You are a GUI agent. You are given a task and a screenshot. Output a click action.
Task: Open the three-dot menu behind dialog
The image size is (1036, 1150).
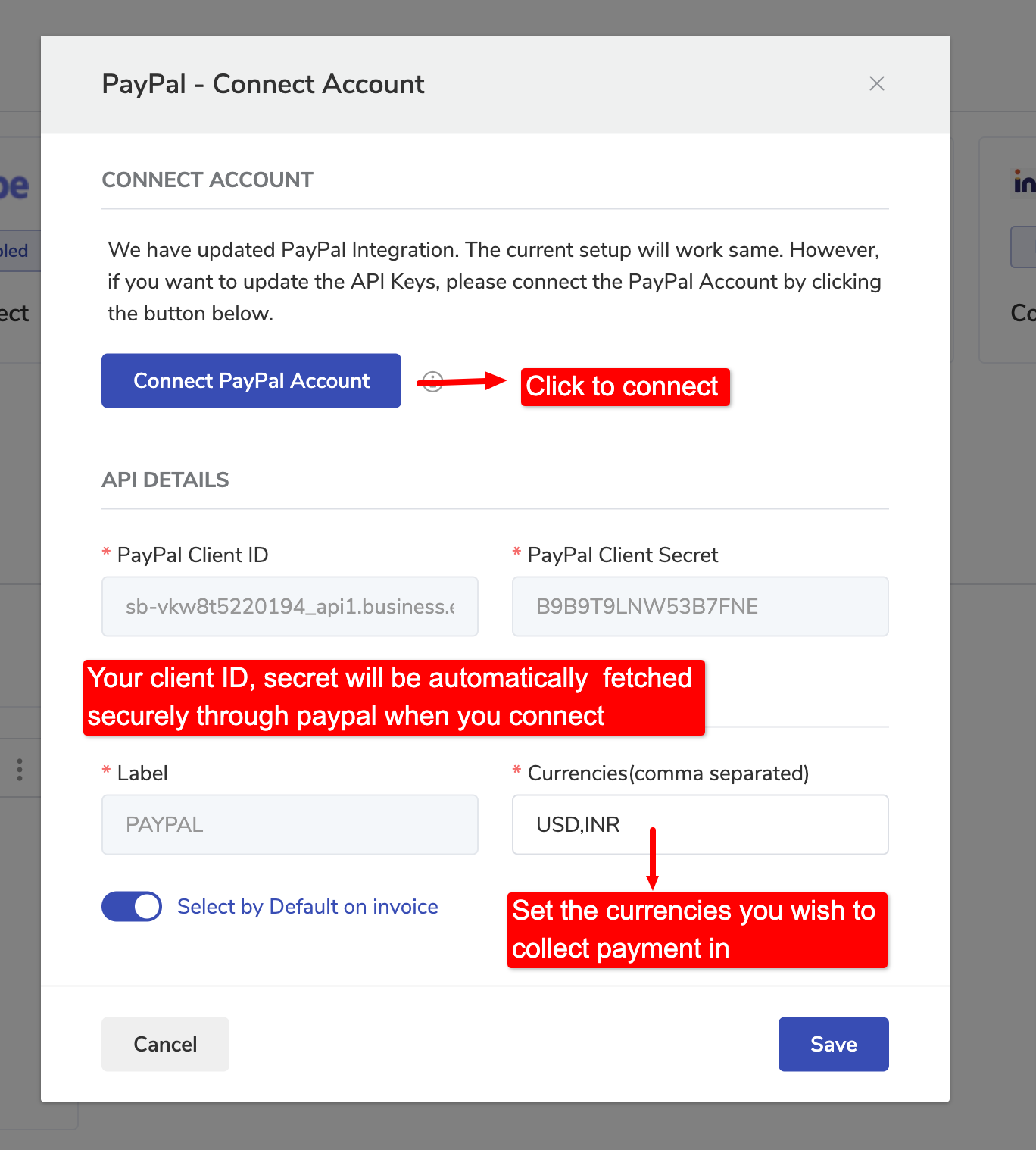coord(20,770)
